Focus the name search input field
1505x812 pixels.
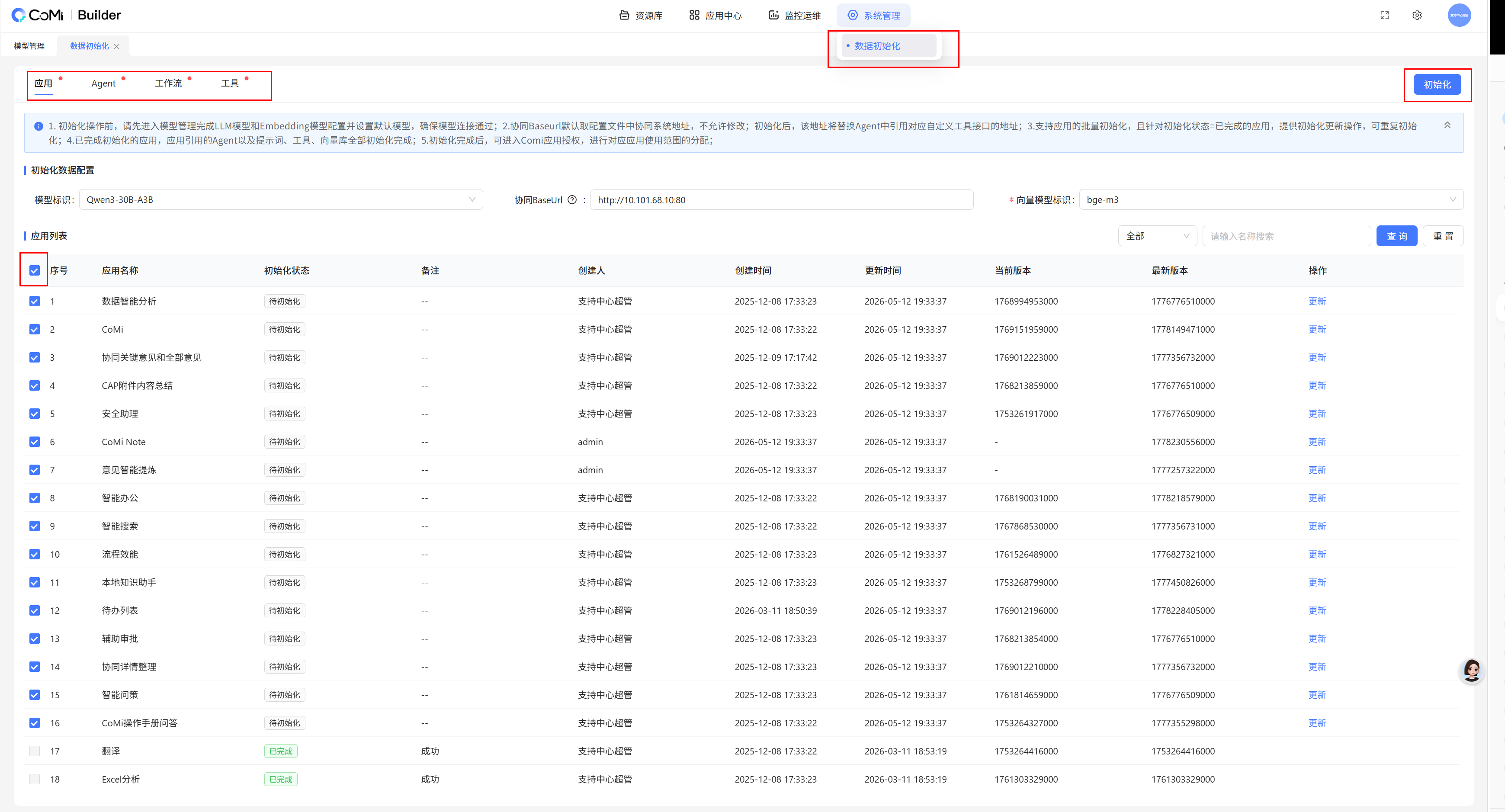click(x=1287, y=236)
